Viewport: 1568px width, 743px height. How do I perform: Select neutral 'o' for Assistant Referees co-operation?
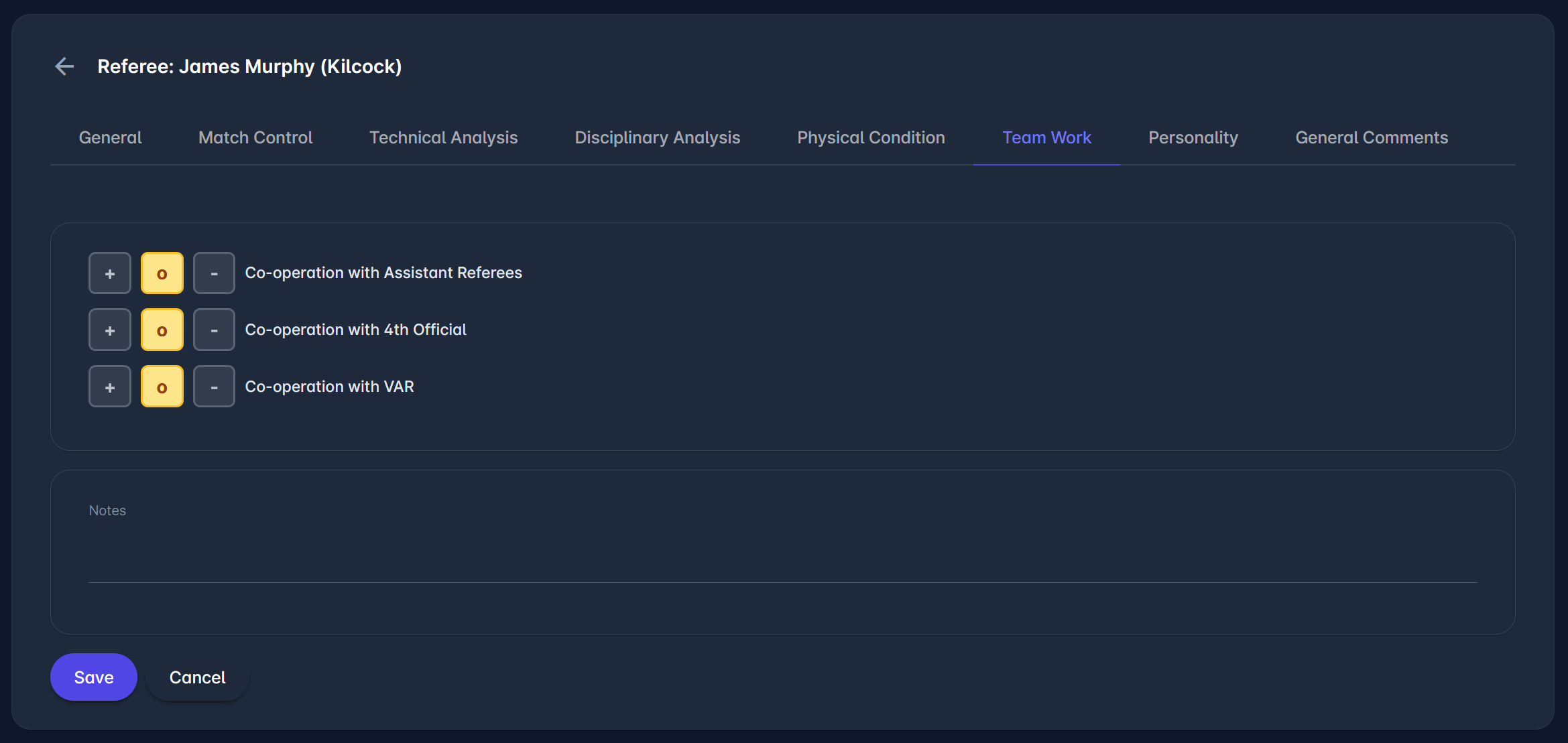click(x=162, y=273)
